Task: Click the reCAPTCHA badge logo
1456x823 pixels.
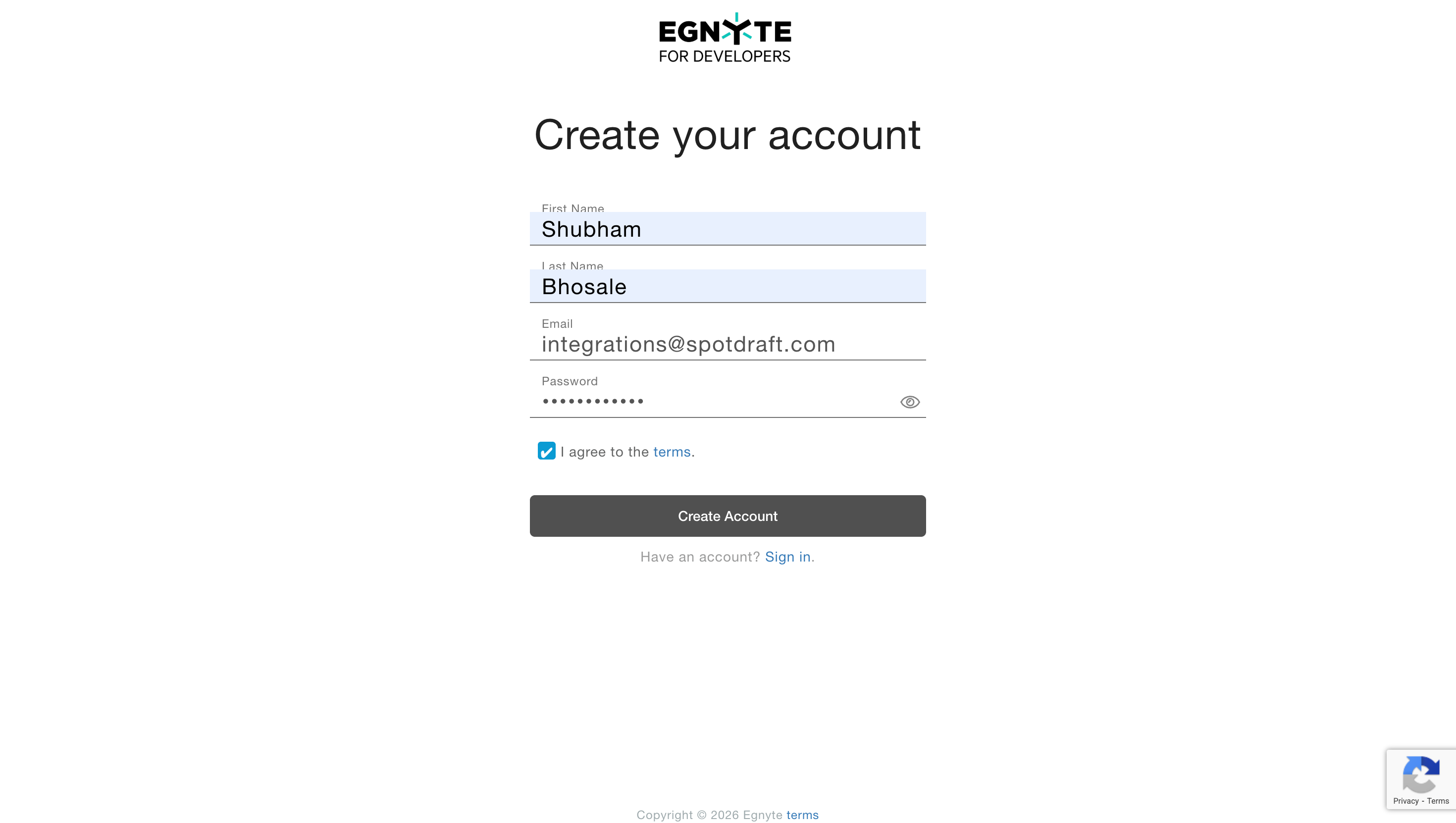Action: 1420,774
